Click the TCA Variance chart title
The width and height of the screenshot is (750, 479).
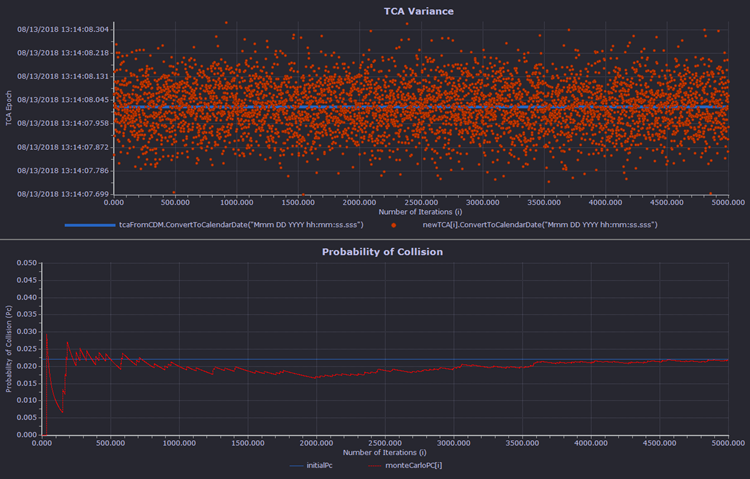(419, 11)
